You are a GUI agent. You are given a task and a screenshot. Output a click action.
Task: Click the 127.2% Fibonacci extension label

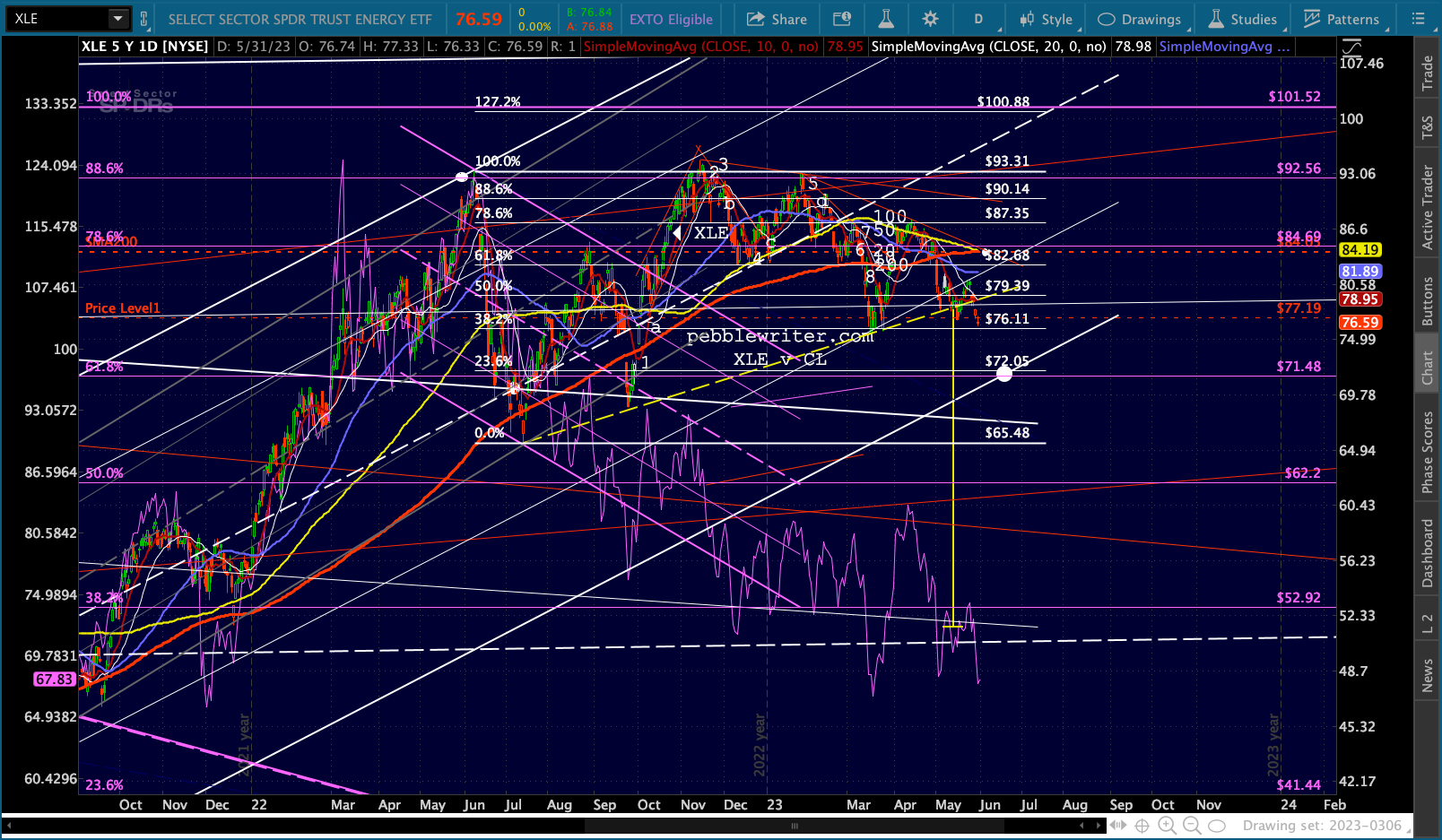click(x=498, y=102)
